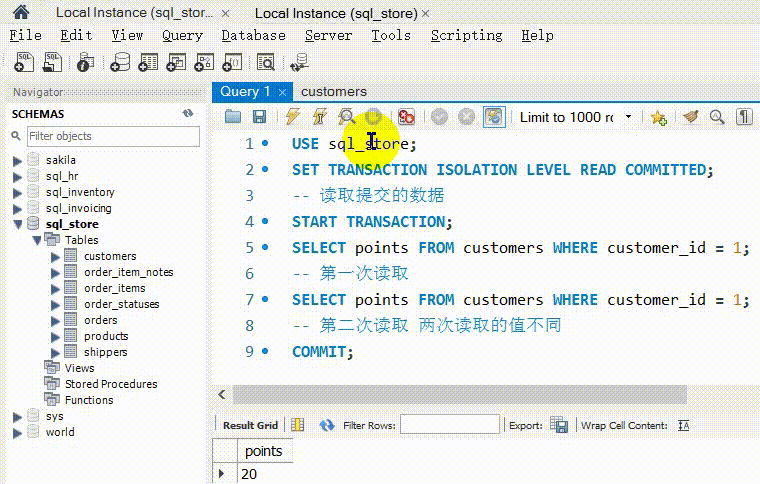Refresh the result grid data
760x484 pixels.
[x=327, y=425]
